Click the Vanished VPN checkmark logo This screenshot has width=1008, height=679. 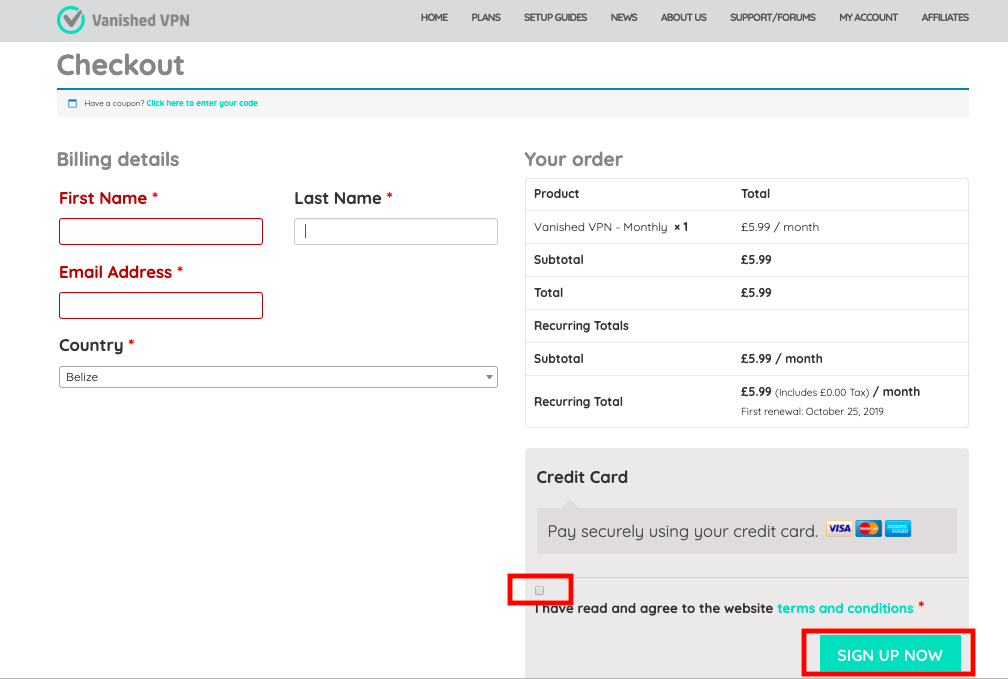[x=71, y=19]
